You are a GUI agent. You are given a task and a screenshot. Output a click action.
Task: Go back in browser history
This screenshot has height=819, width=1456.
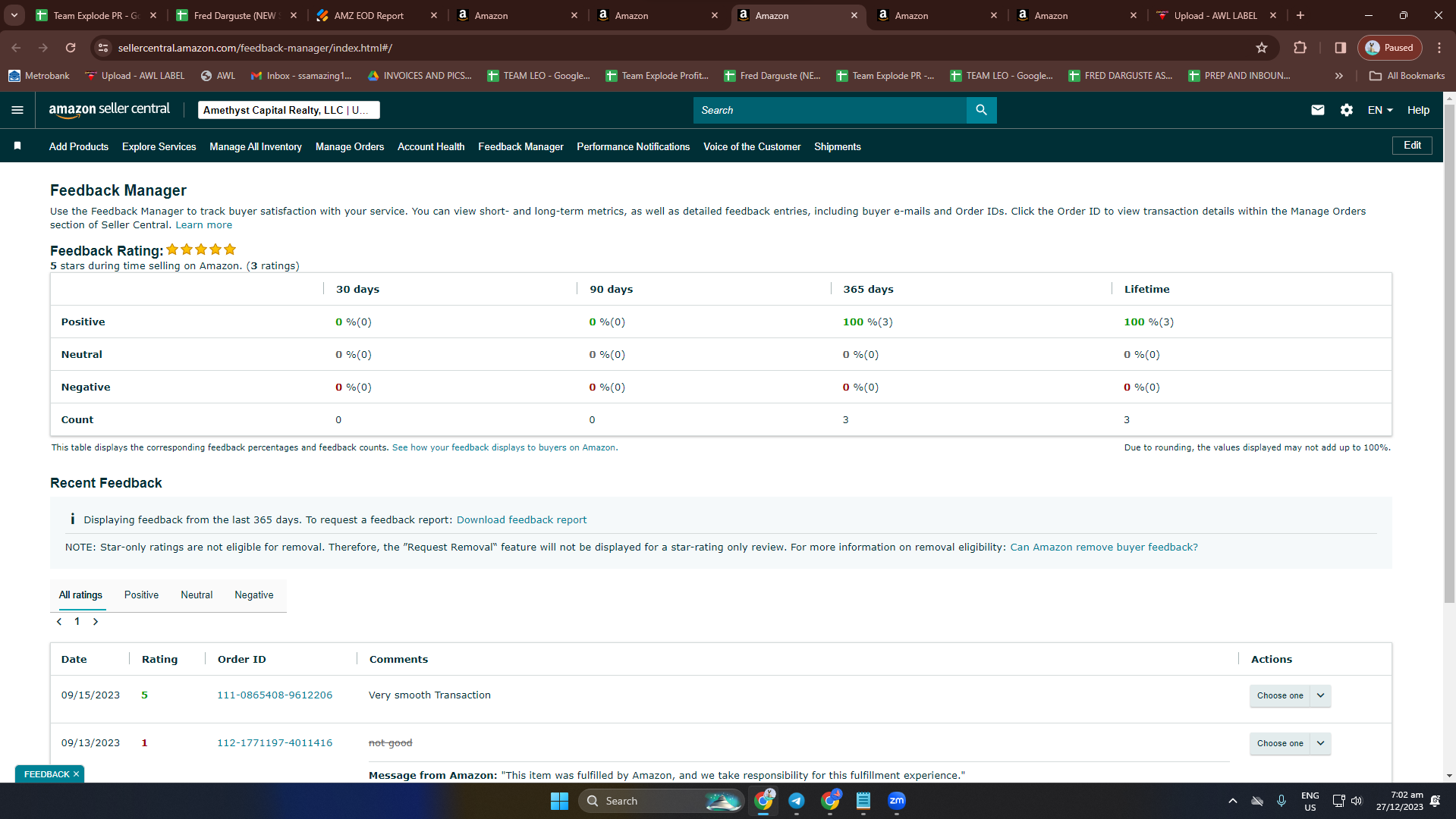point(16,48)
